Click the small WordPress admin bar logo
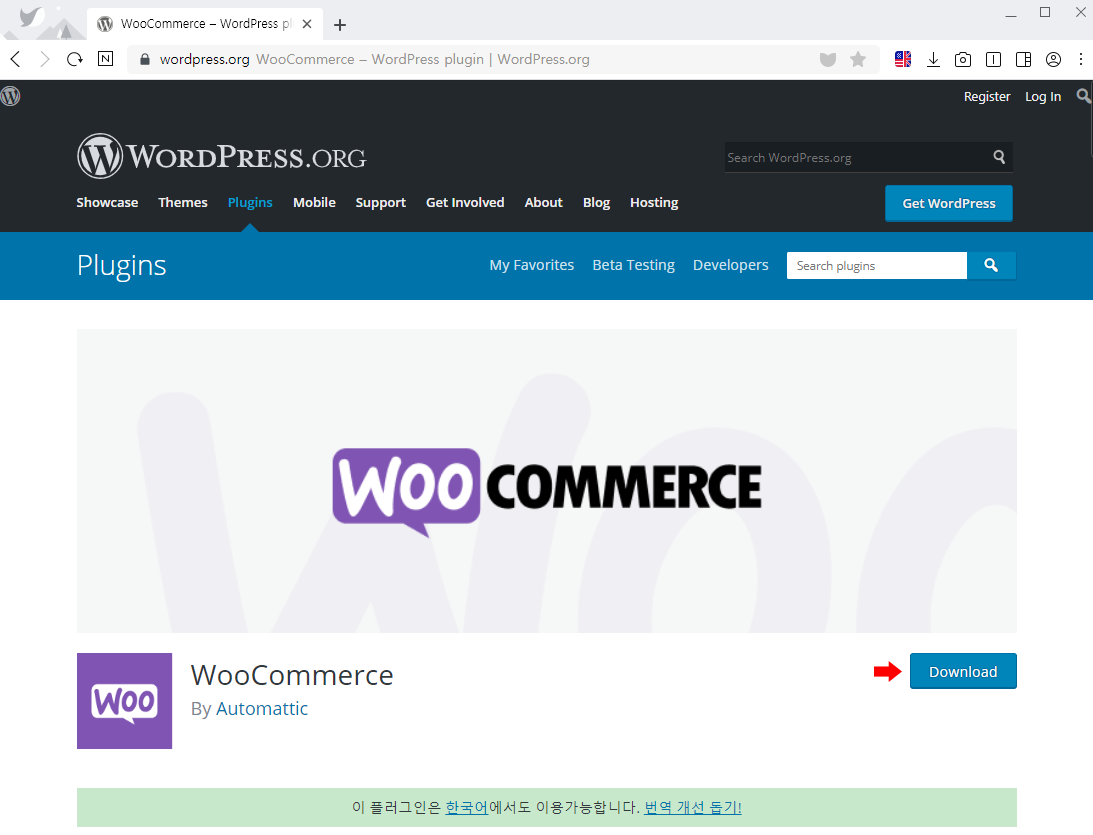Image resolution: width=1093 pixels, height=835 pixels. click(x=10, y=96)
